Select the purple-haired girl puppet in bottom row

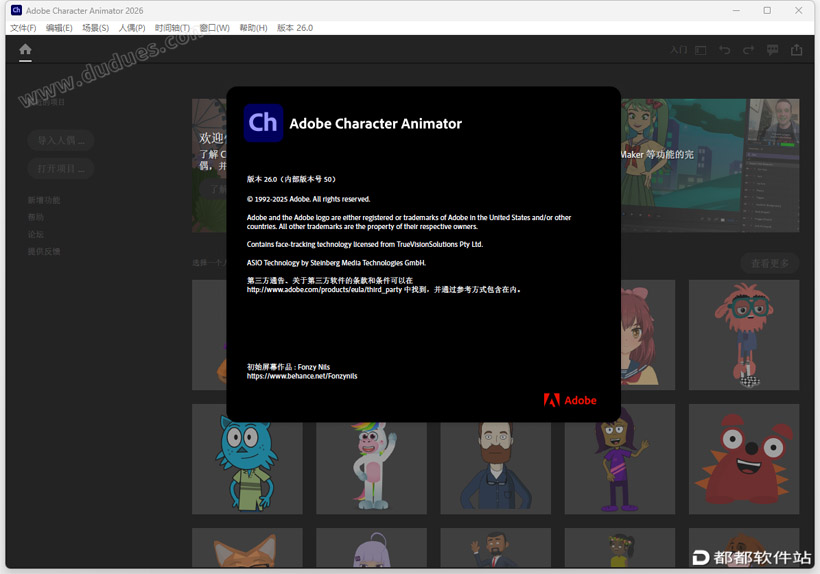pyautogui.click(x=371, y=547)
